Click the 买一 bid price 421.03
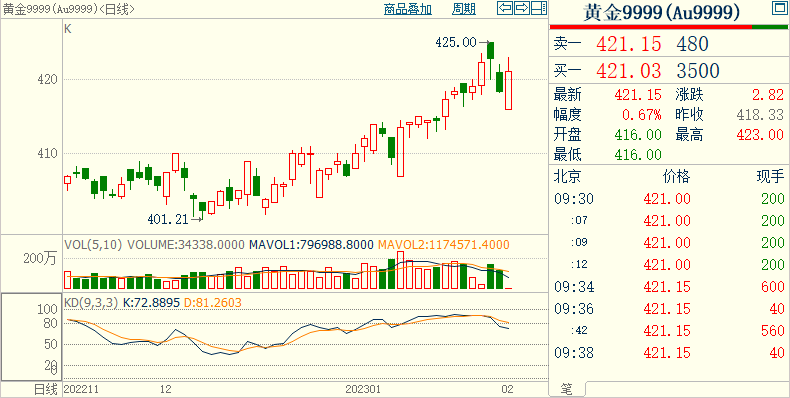 [629, 71]
